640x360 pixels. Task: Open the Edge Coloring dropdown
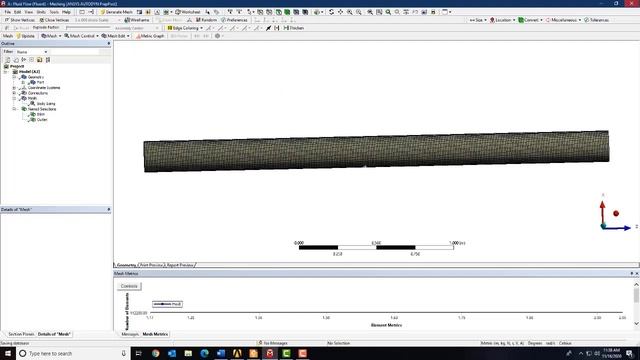[185, 28]
